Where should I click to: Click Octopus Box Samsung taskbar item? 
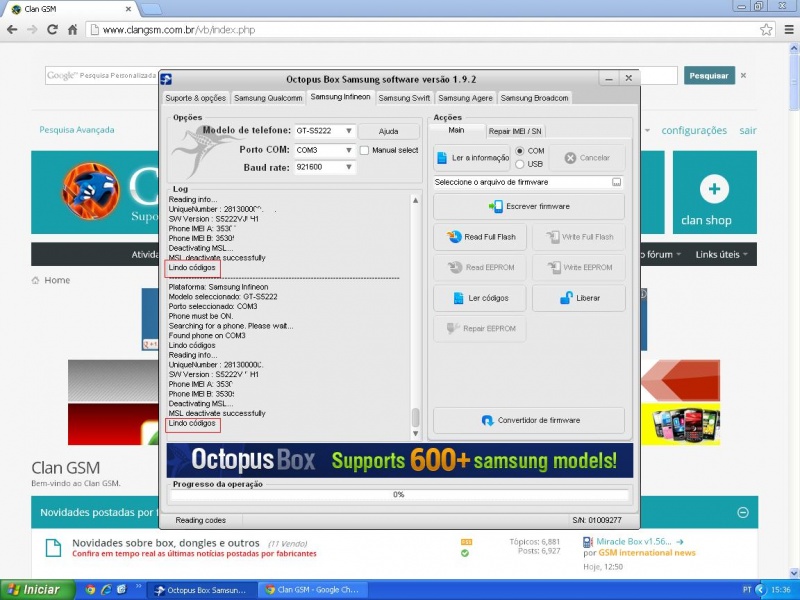(201, 590)
